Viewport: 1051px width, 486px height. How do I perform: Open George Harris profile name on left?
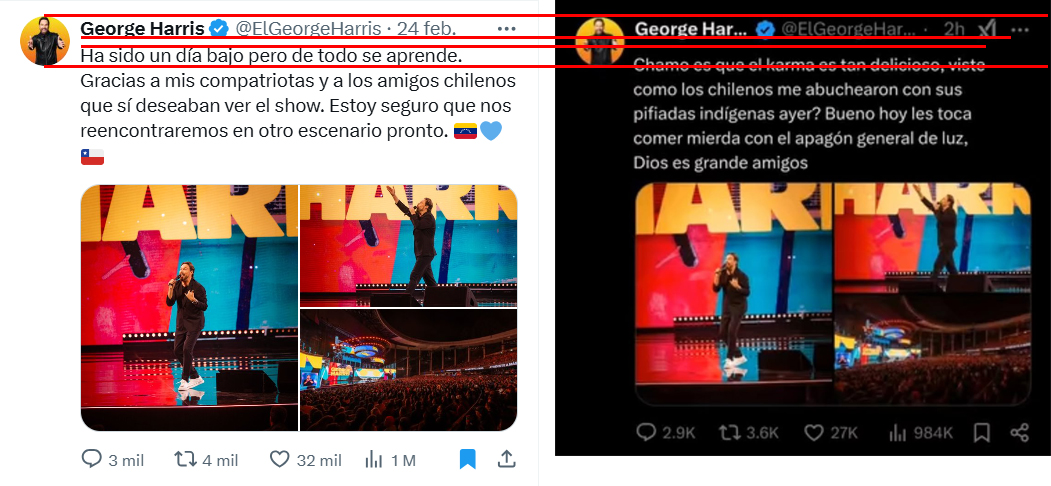coord(142,29)
